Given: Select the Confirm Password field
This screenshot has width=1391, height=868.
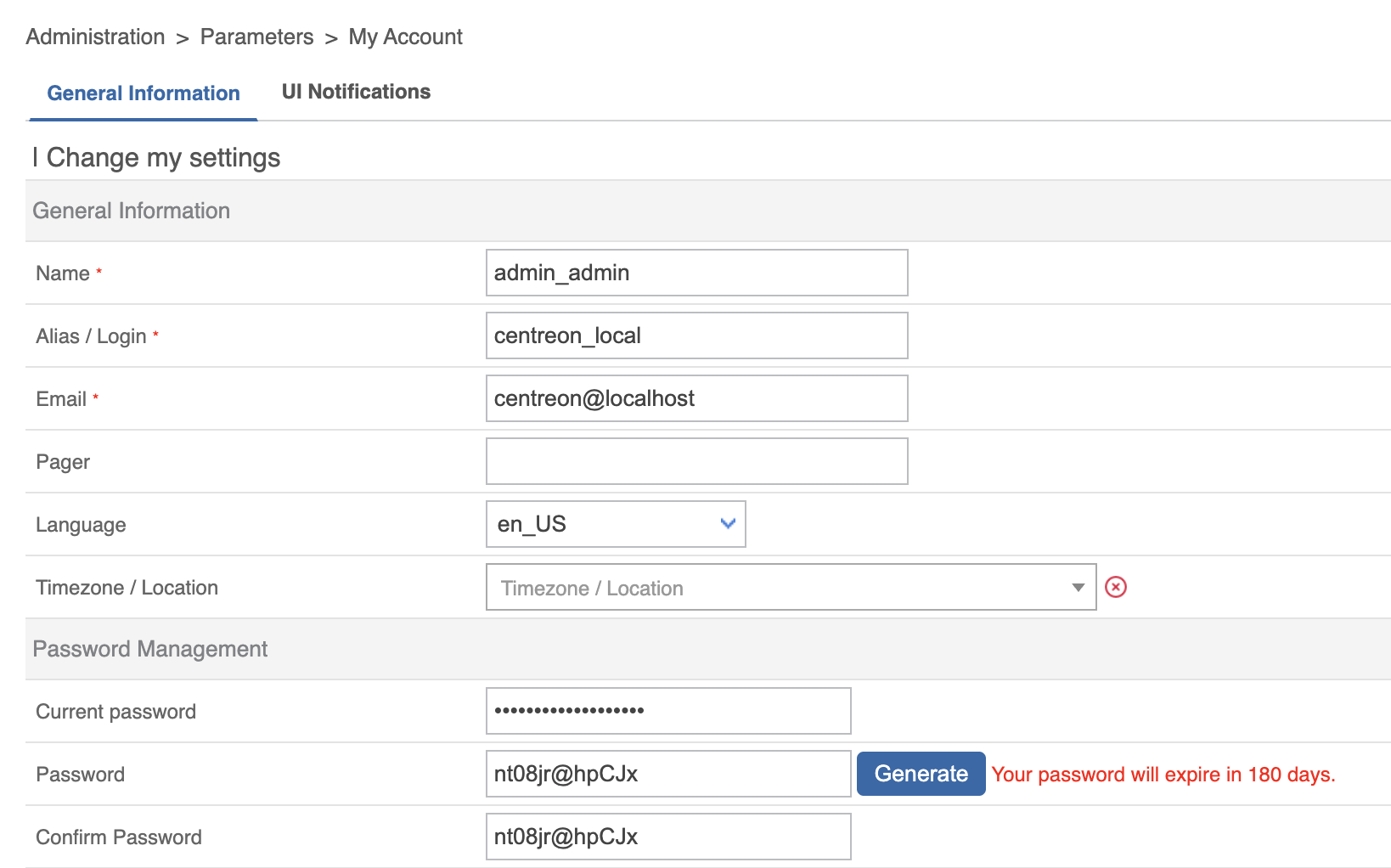Looking at the screenshot, I should click(x=667, y=837).
